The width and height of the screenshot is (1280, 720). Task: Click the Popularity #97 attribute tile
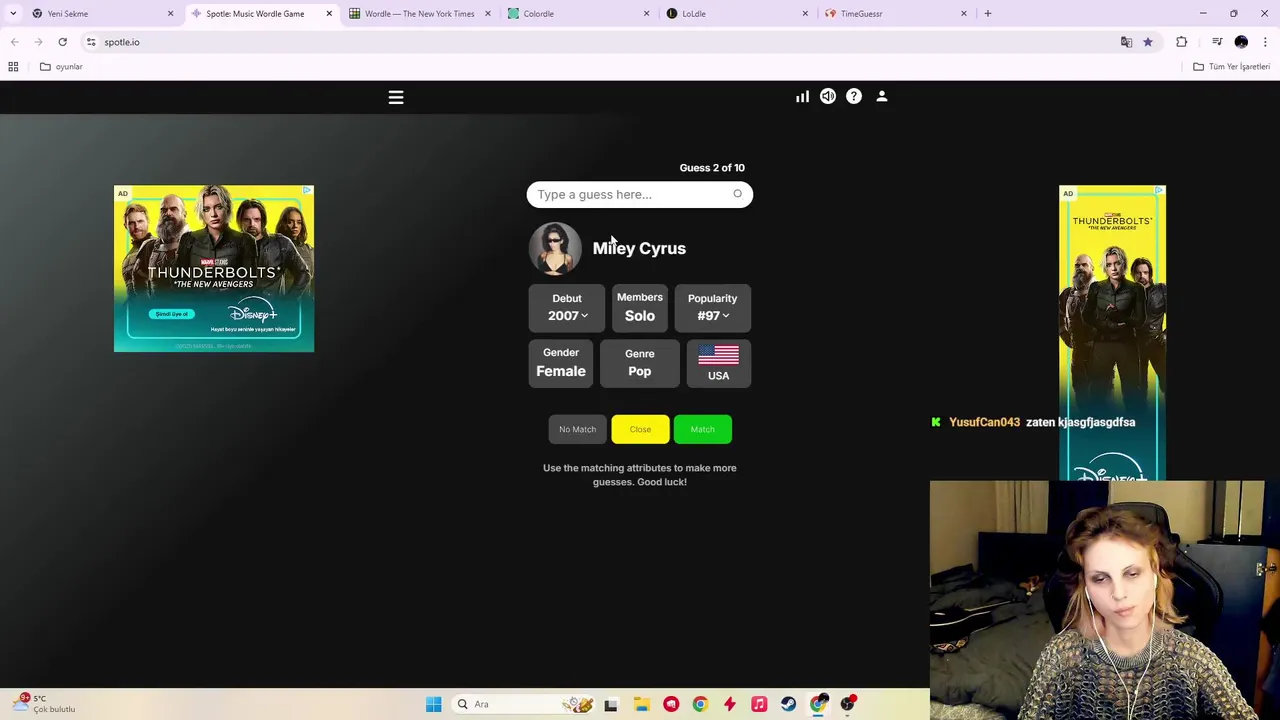pyautogui.click(x=712, y=307)
